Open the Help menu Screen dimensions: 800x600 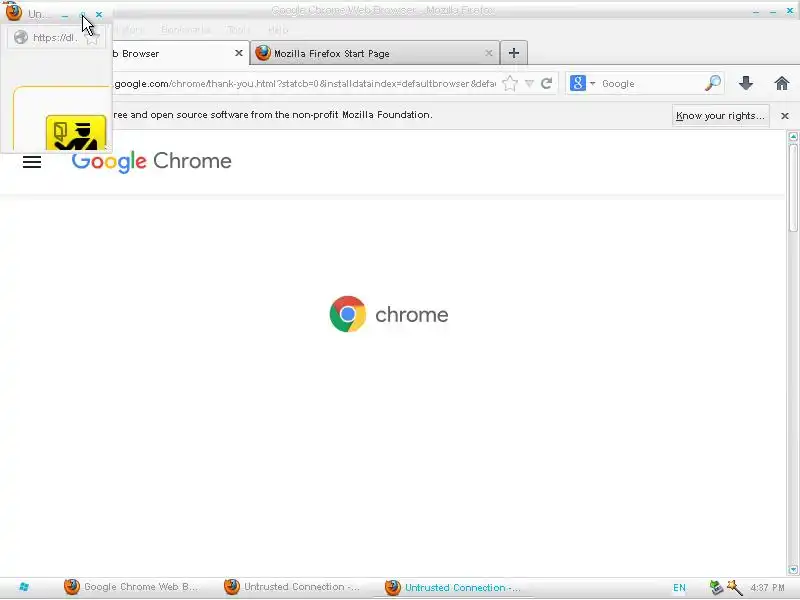tap(278, 30)
